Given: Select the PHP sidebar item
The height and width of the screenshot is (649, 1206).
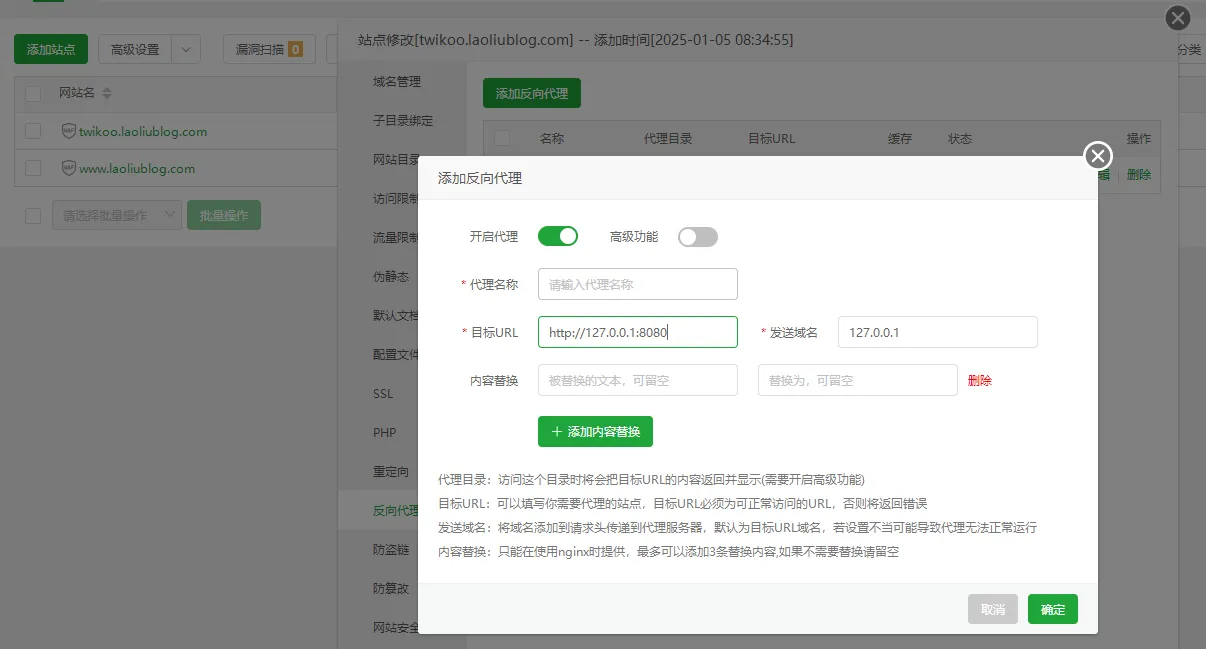Looking at the screenshot, I should (384, 433).
